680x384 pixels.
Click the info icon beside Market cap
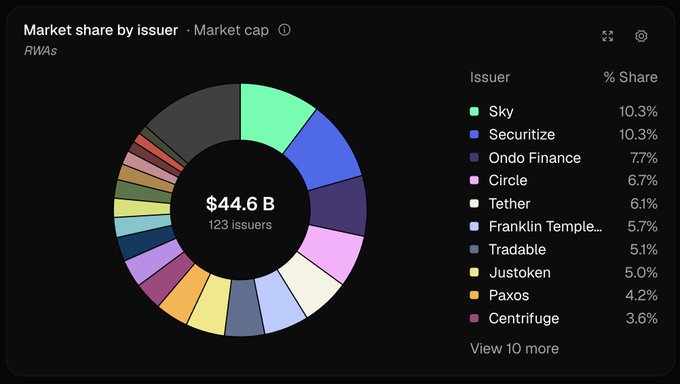tap(284, 30)
